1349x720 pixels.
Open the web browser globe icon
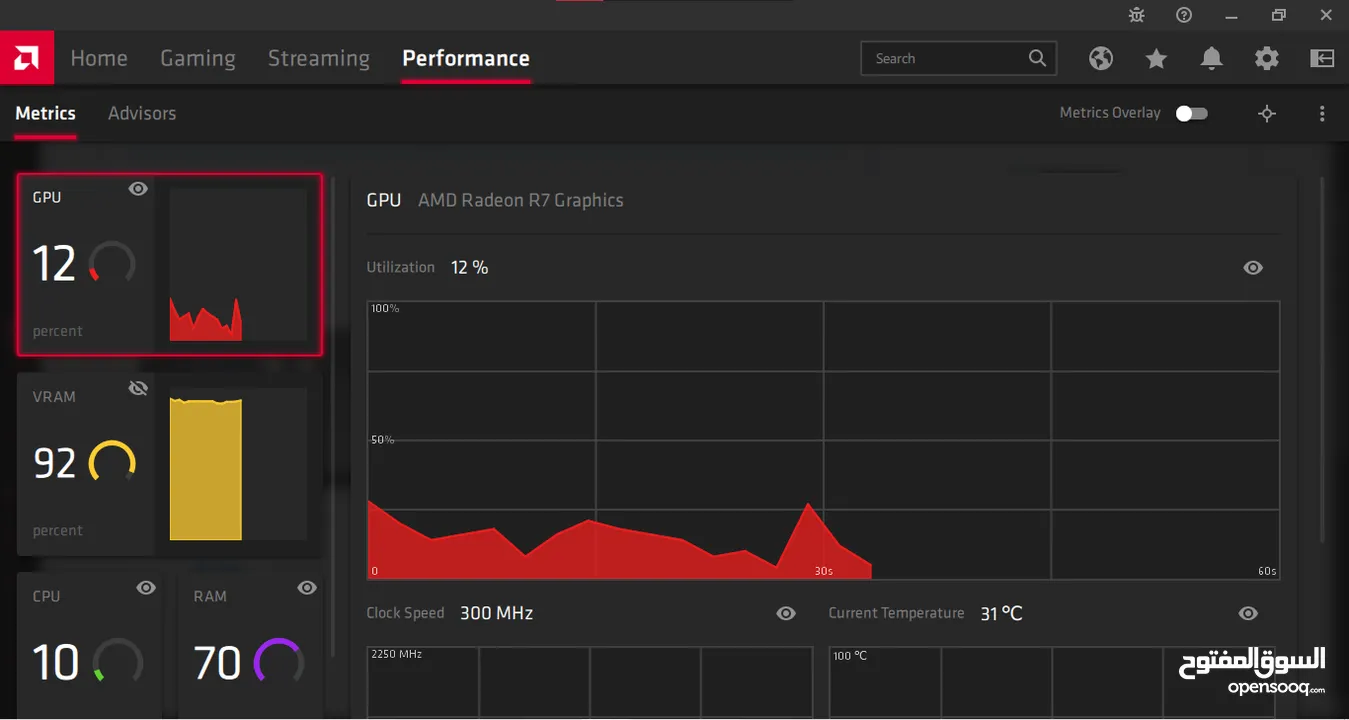coord(1101,58)
